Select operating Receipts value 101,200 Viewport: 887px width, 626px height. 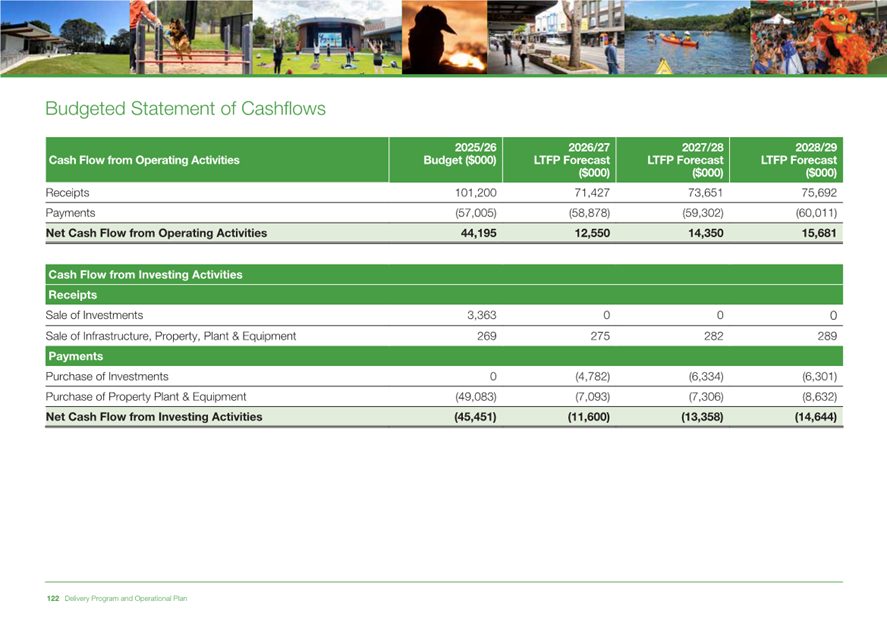[x=476, y=193]
